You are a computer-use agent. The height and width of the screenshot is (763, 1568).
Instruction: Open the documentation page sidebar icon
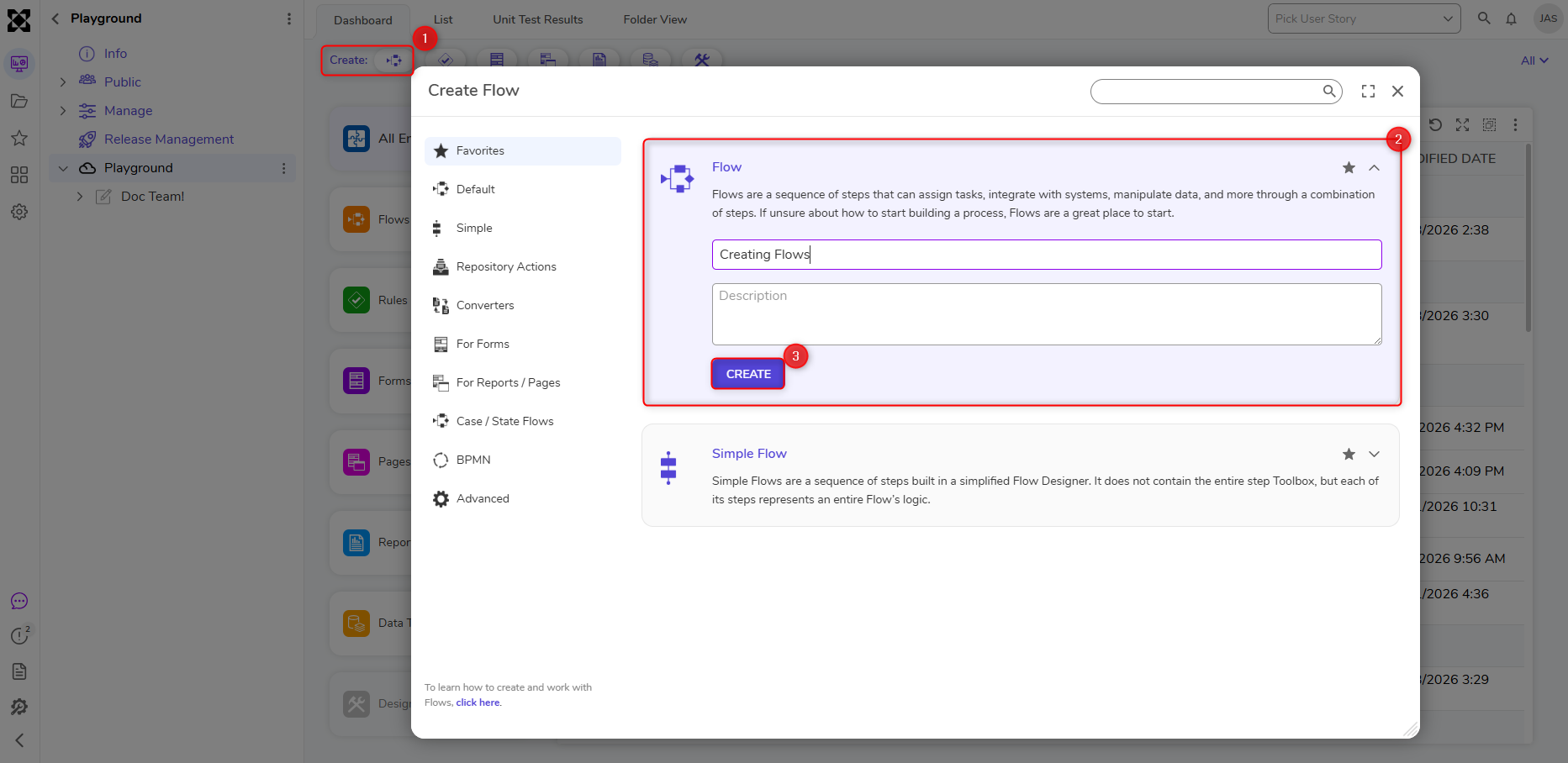coord(19,671)
